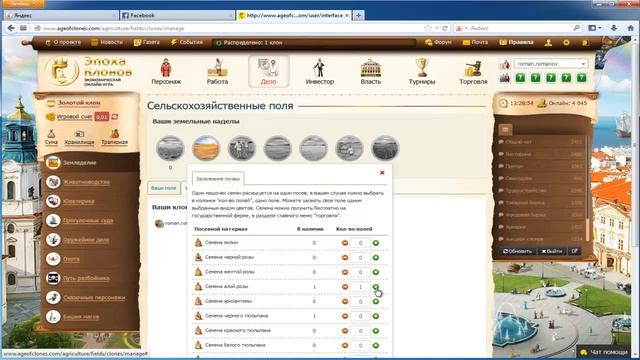Increase field count for Семена белого тюльпана

tap(376, 346)
